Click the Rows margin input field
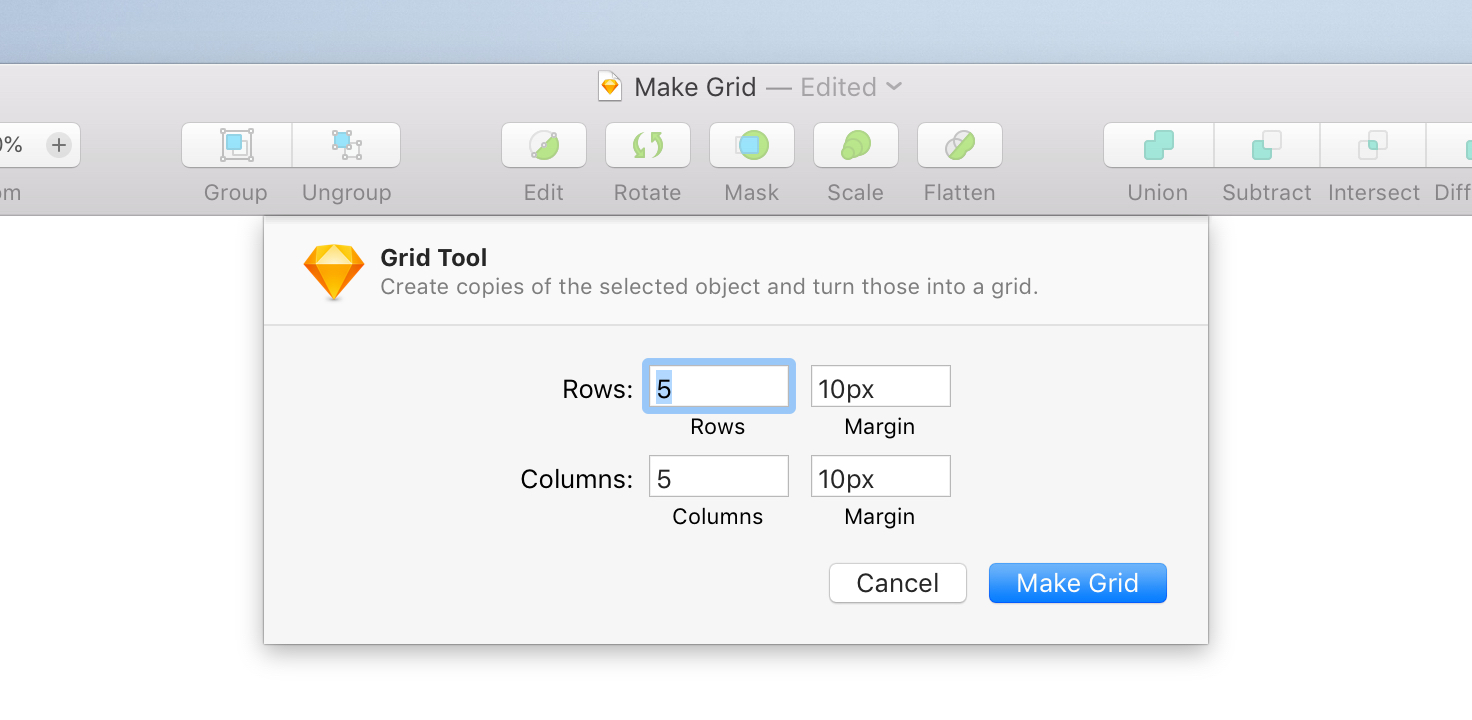Image resolution: width=1472 pixels, height=720 pixels. [880, 386]
